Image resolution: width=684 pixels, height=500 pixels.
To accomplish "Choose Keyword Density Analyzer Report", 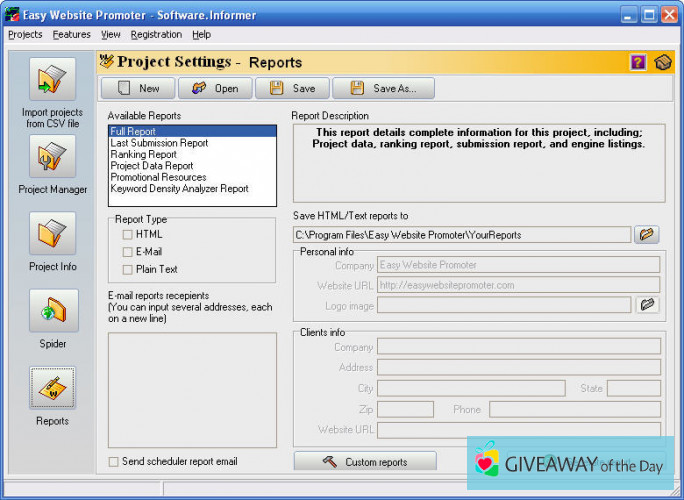I will [x=179, y=188].
